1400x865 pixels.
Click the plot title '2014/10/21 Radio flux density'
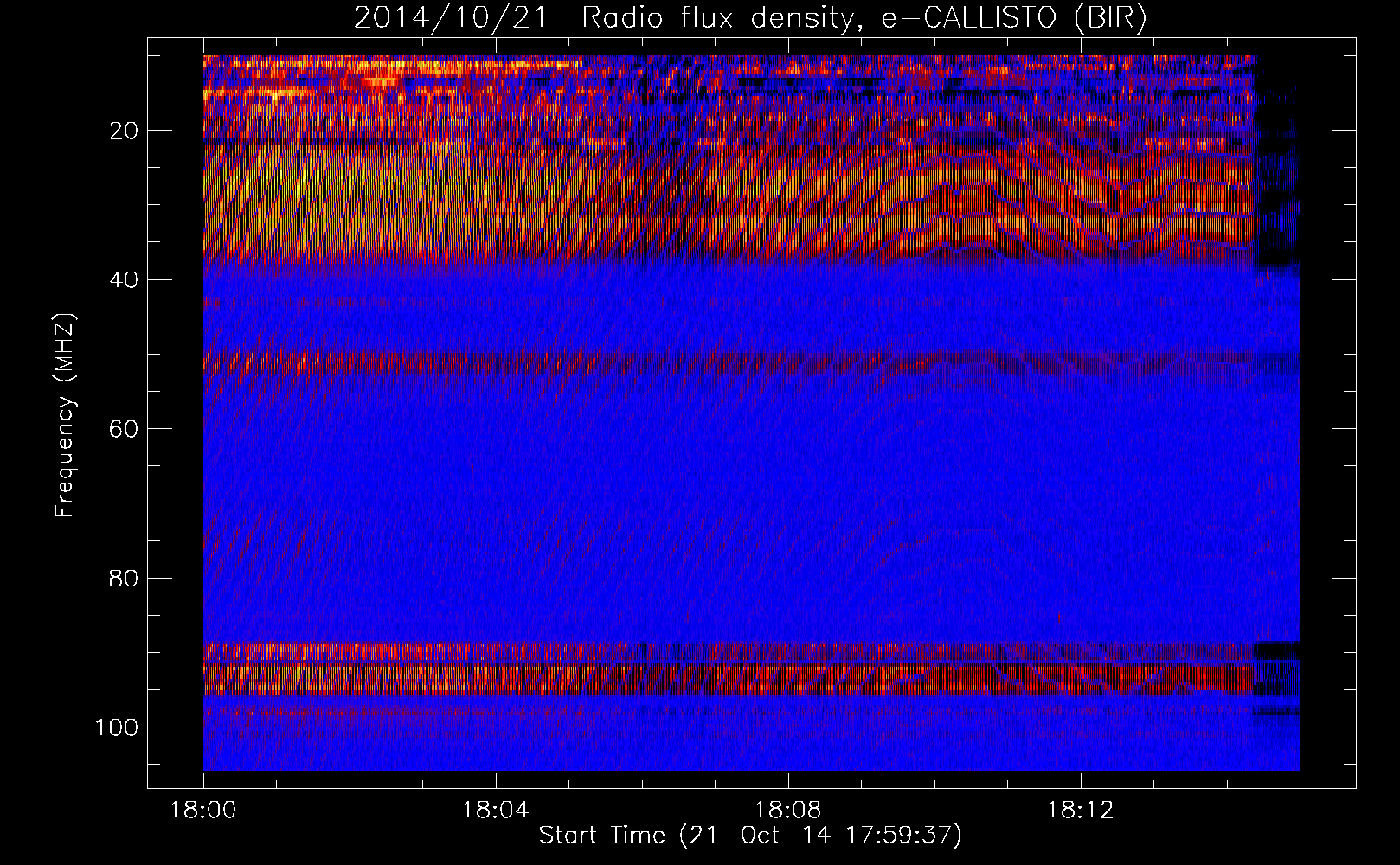point(750,18)
